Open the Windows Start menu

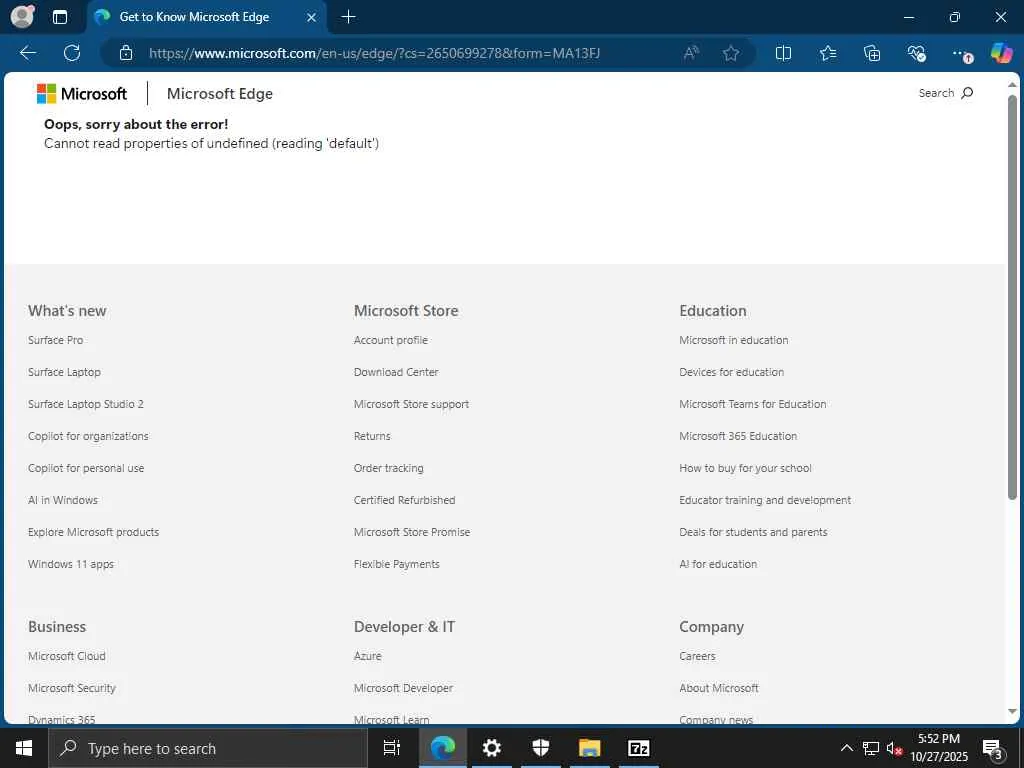tap(24, 748)
